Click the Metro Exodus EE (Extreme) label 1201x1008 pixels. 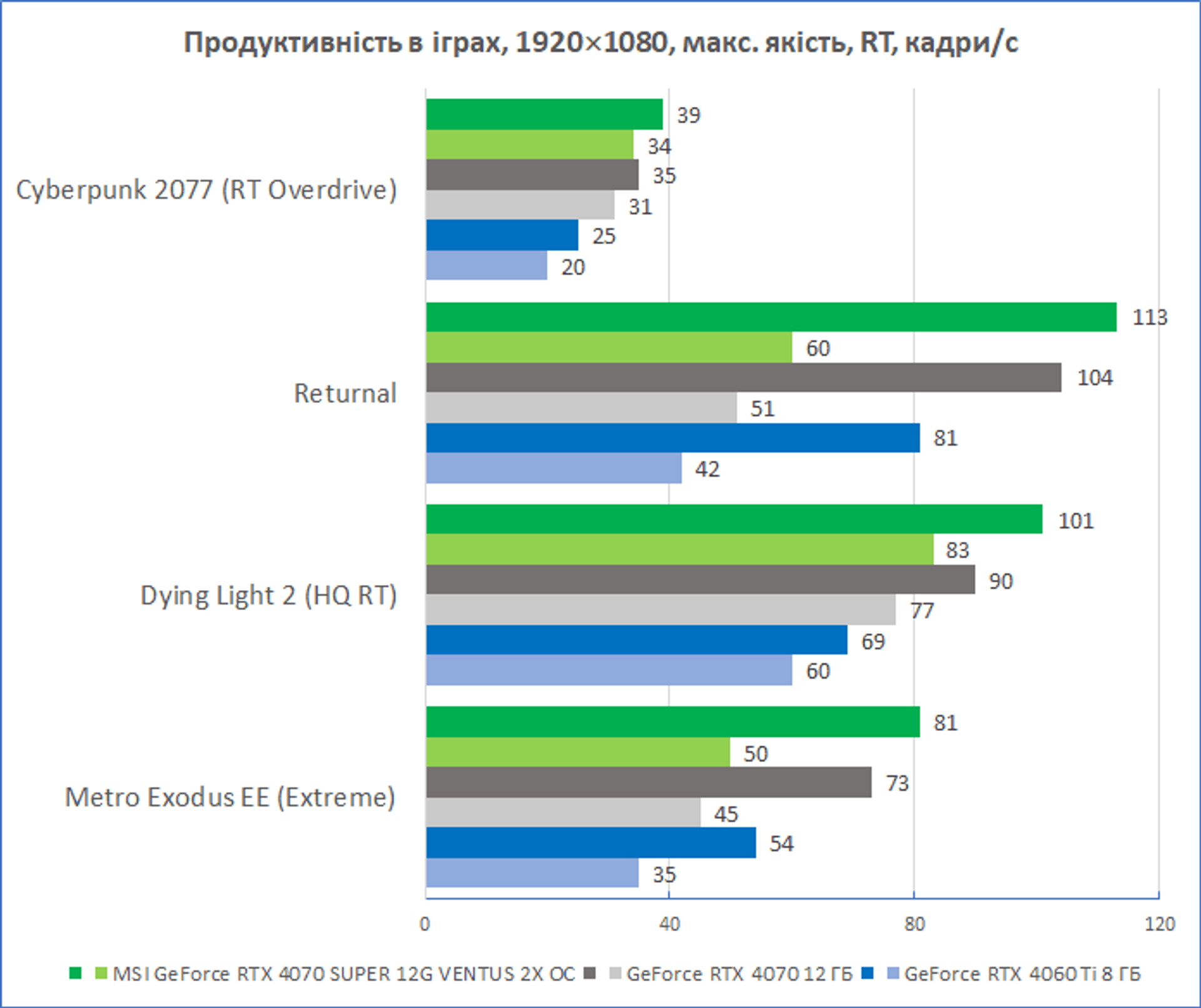coord(230,797)
